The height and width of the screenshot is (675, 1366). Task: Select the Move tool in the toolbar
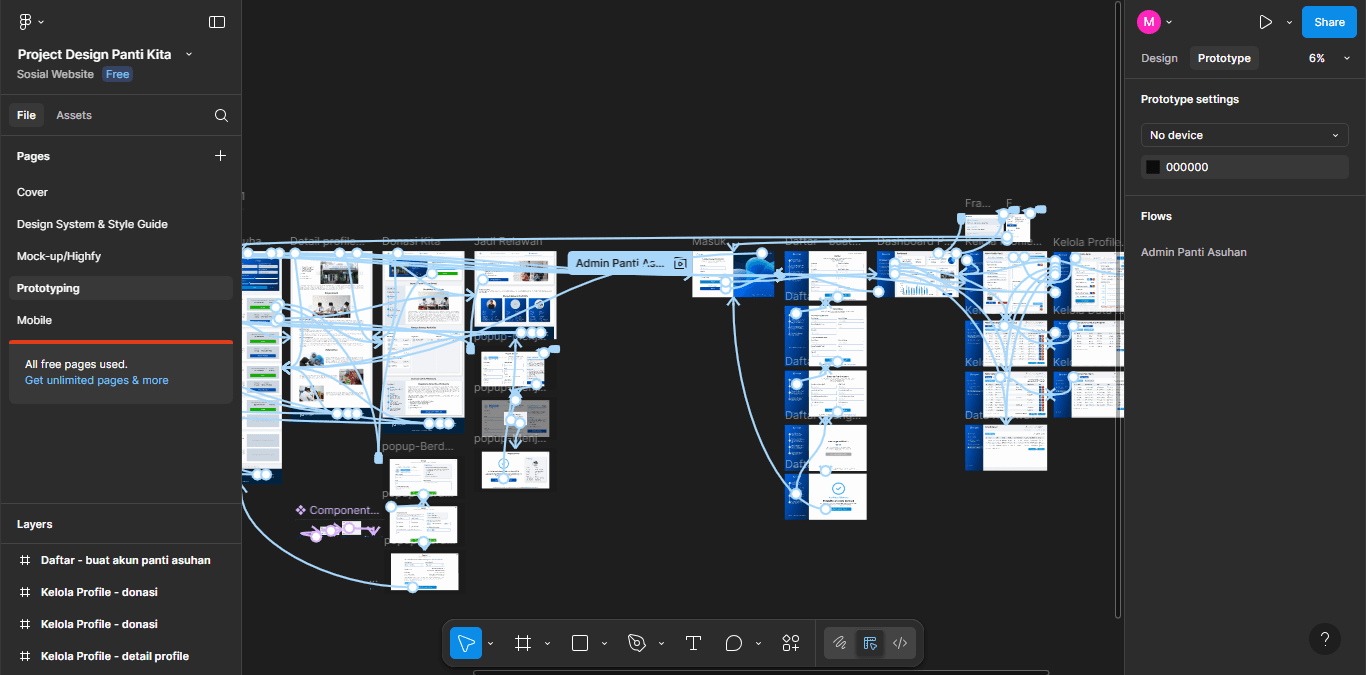[x=464, y=643]
